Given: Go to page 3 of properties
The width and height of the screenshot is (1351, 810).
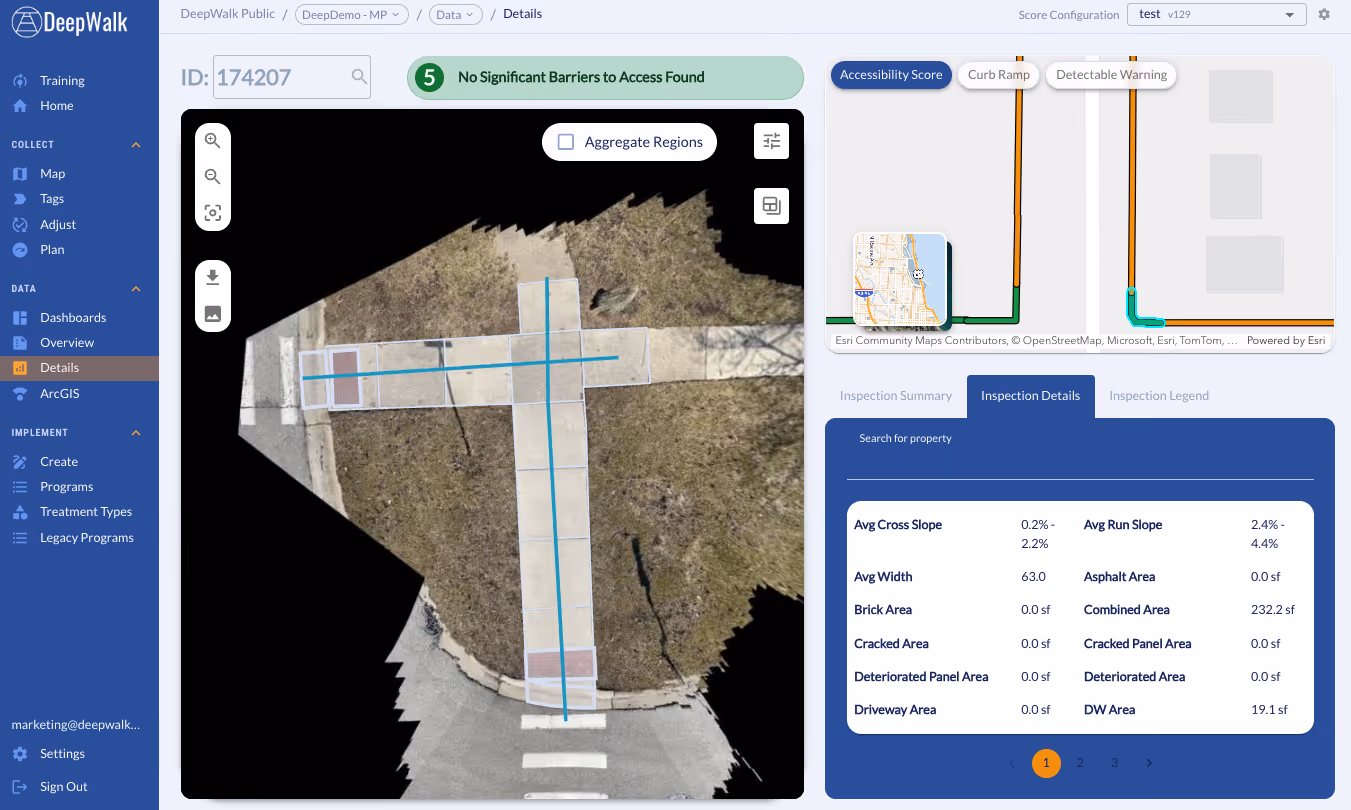Looking at the screenshot, I should 1114,763.
